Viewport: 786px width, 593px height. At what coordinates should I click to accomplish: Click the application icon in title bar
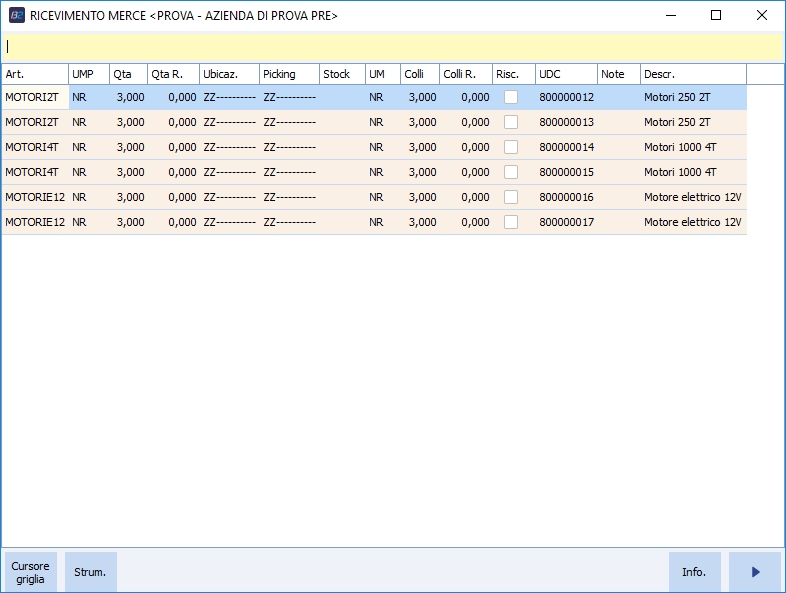16,15
